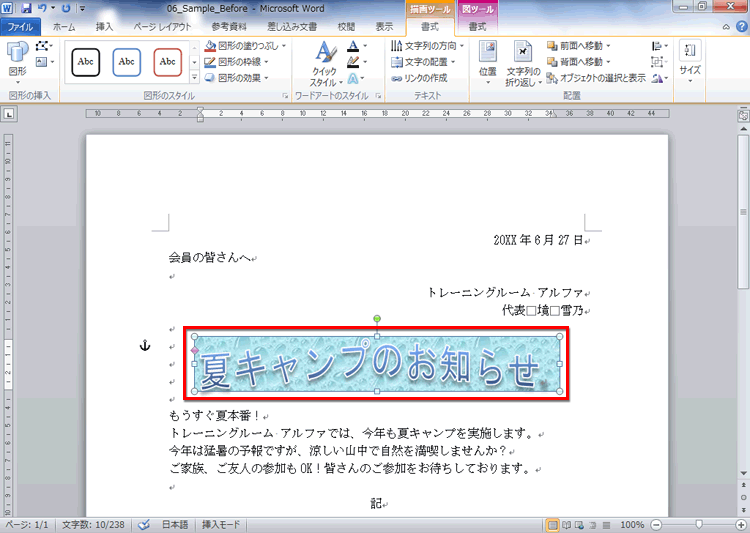Switch to the 参考資料 tab
This screenshot has width=750, height=533.
coord(229,27)
